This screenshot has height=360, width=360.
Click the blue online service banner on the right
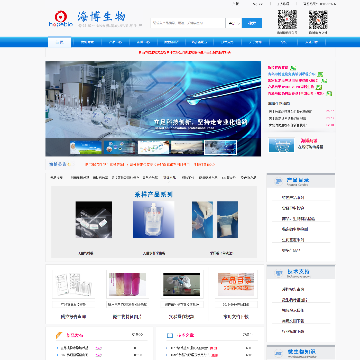pyautogui.click(x=281, y=145)
